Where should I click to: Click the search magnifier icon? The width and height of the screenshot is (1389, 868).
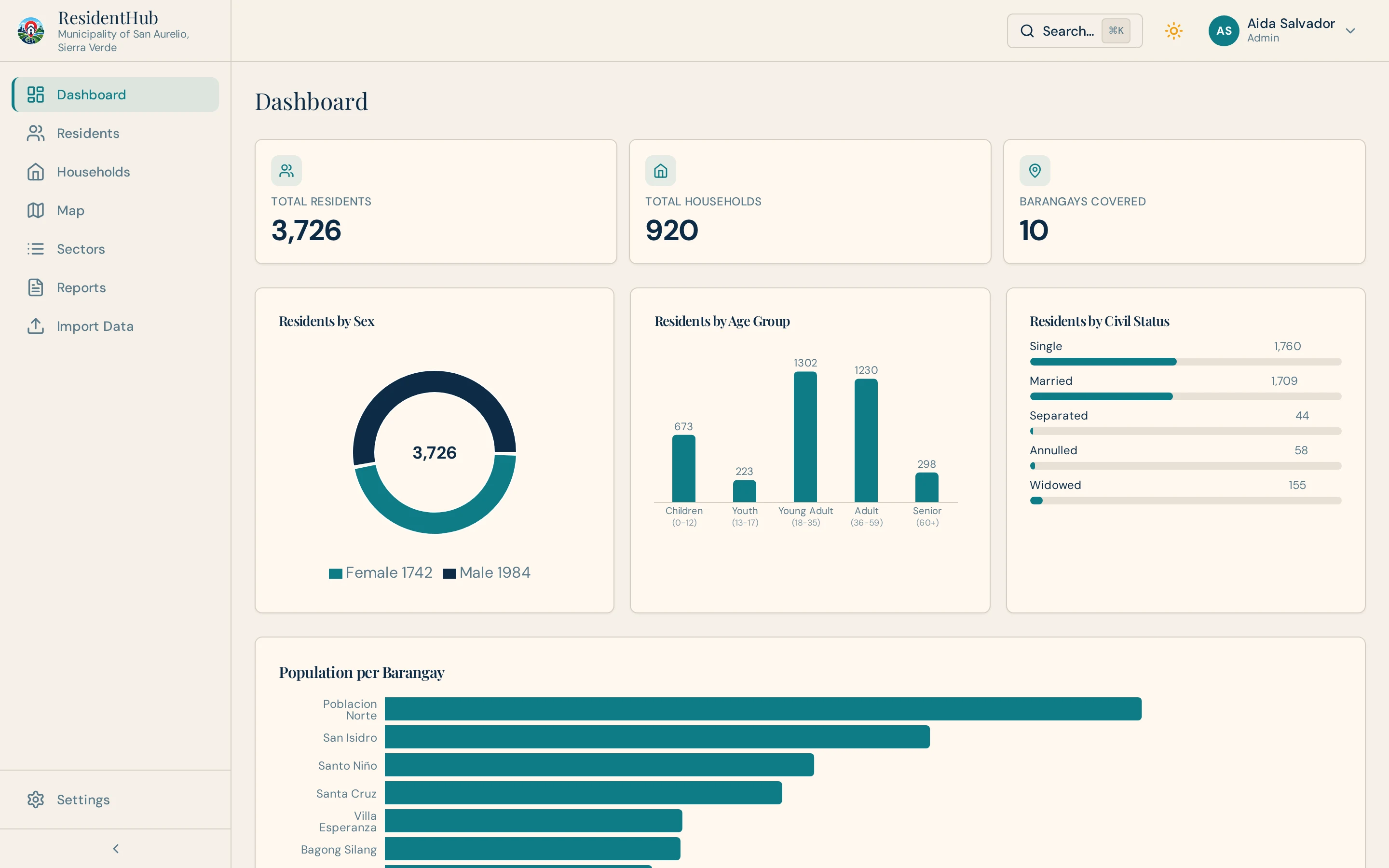point(1027,31)
